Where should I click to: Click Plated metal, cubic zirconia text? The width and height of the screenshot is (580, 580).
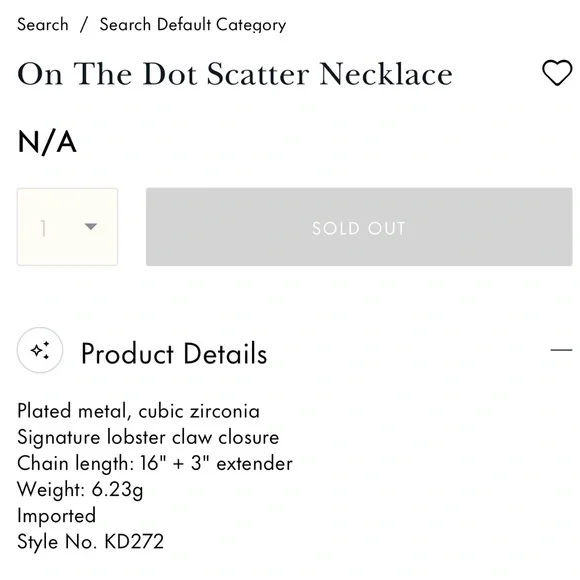click(x=138, y=411)
